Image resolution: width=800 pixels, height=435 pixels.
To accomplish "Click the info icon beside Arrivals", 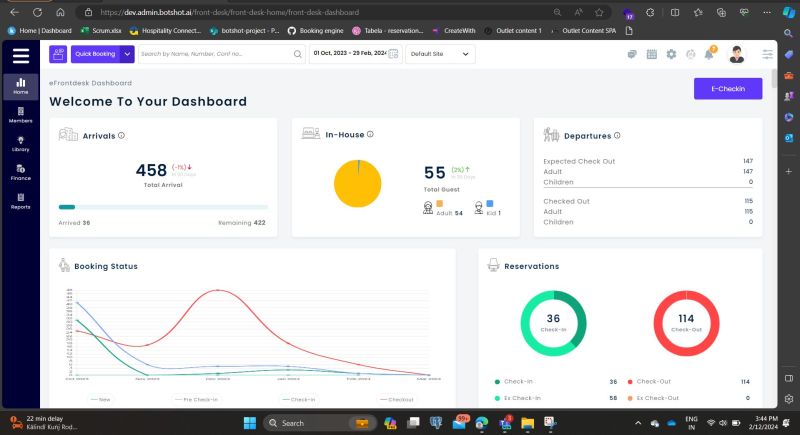I will pyautogui.click(x=121, y=135).
